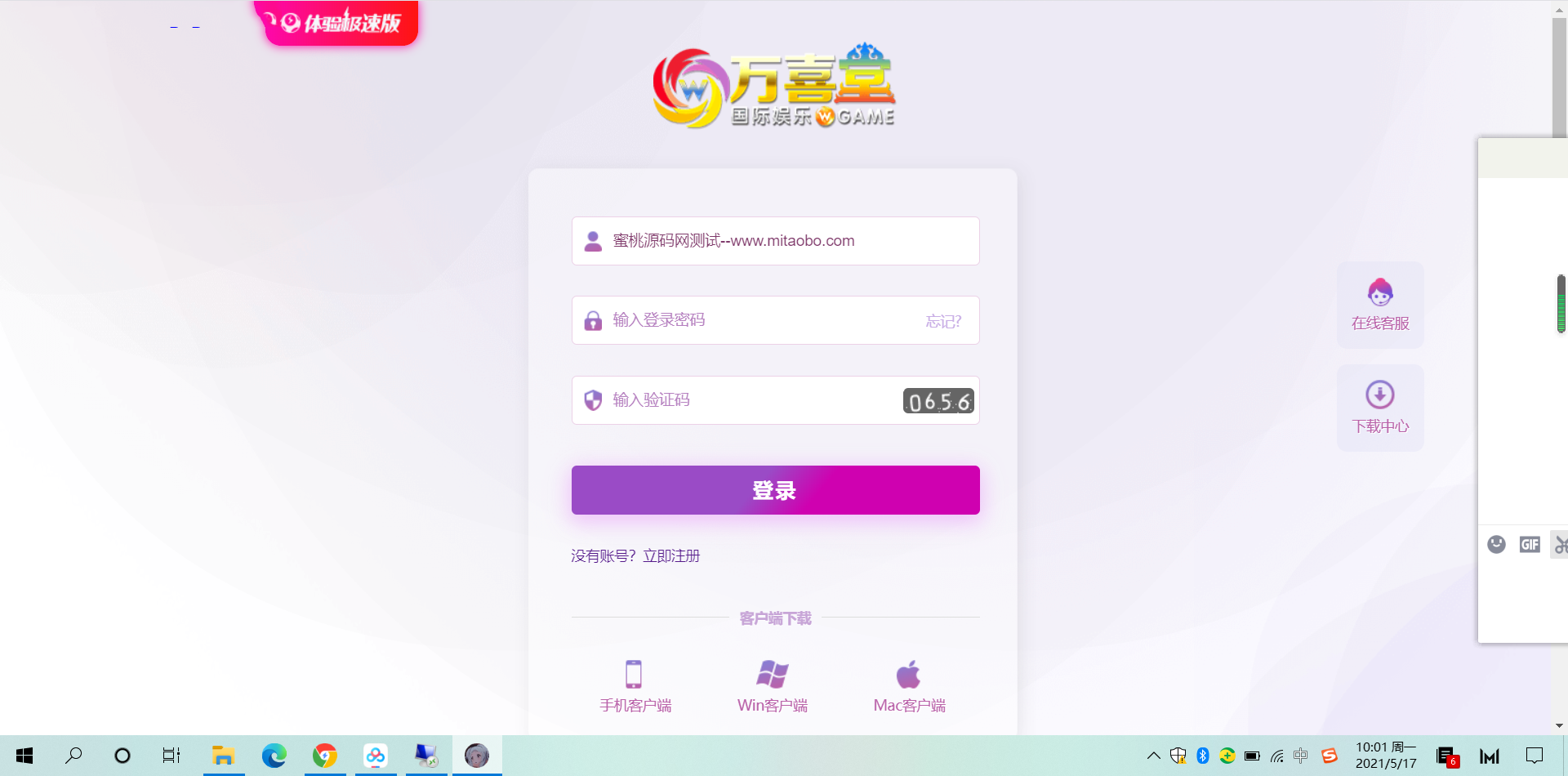Image resolution: width=1568 pixels, height=776 pixels.
Task: Click the purple 登录 login button
Action: click(x=775, y=490)
